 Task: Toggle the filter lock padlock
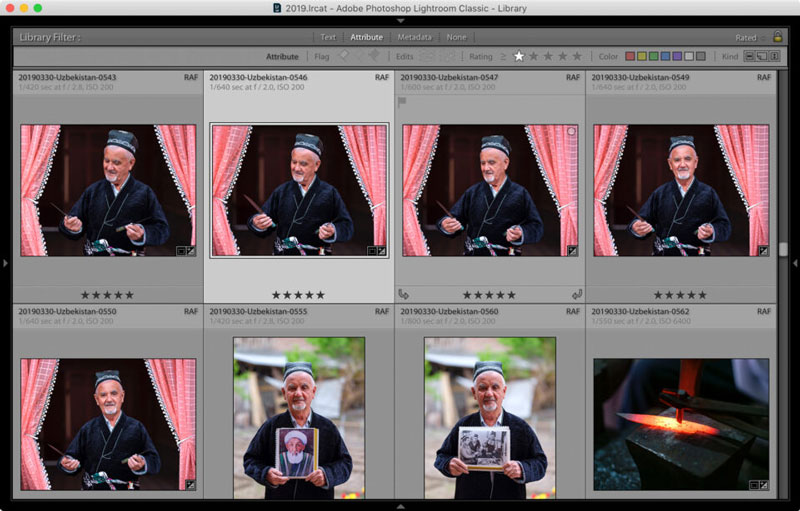click(778, 37)
